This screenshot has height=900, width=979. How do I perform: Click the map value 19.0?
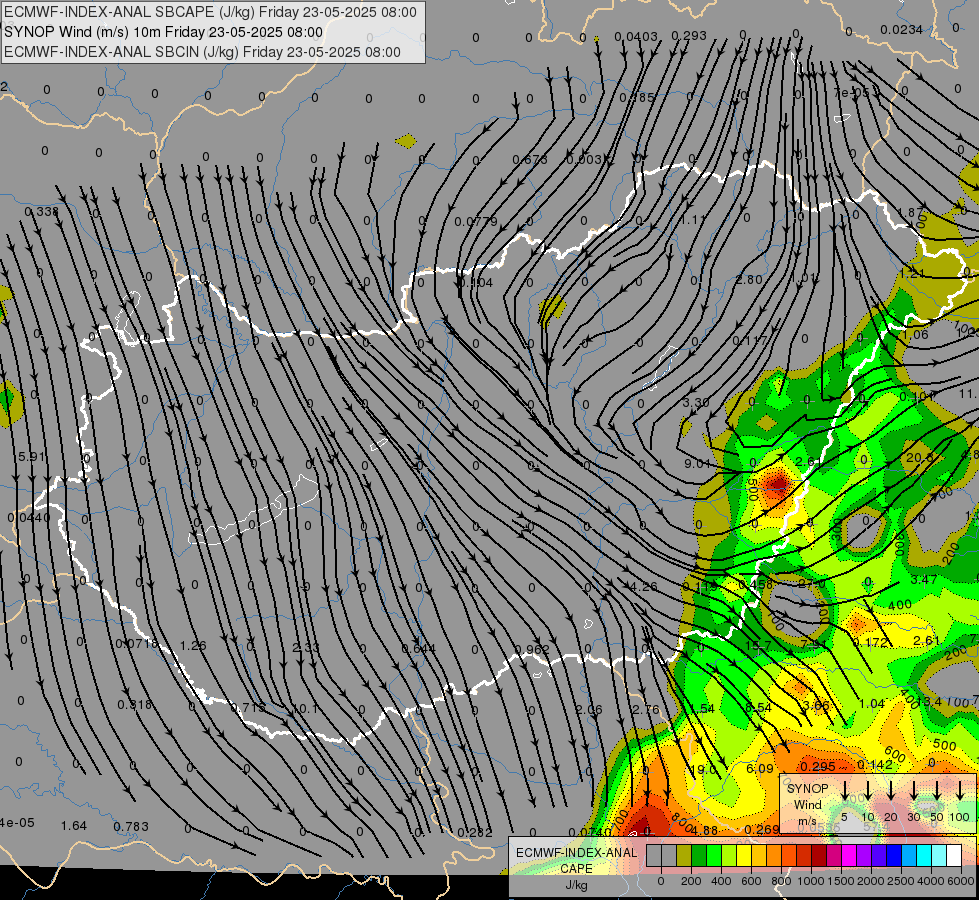[704, 769]
